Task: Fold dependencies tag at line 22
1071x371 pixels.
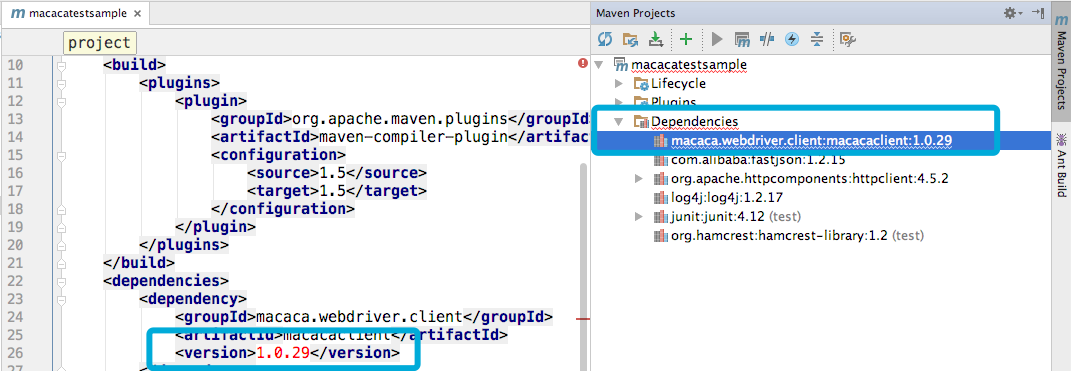Action: coord(61,281)
